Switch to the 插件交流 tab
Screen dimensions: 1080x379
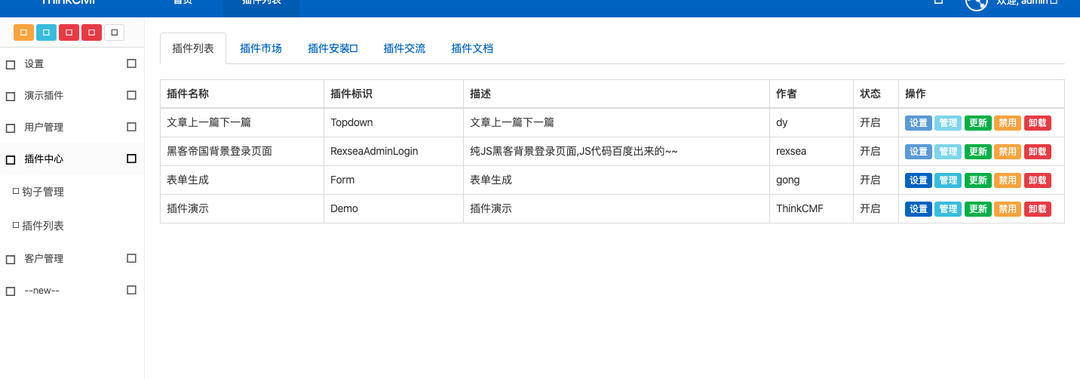(404, 48)
